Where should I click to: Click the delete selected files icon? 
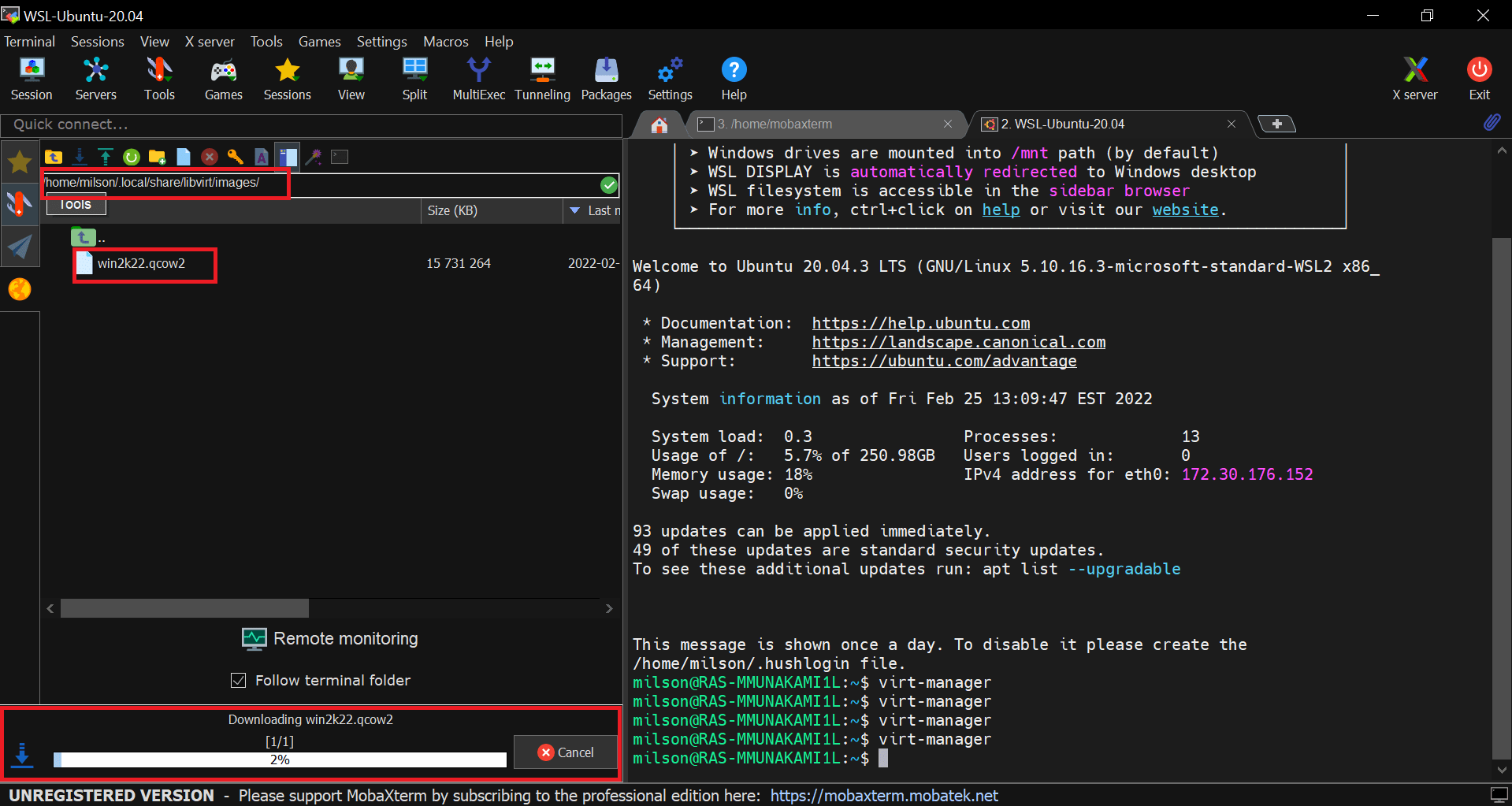[x=209, y=157]
